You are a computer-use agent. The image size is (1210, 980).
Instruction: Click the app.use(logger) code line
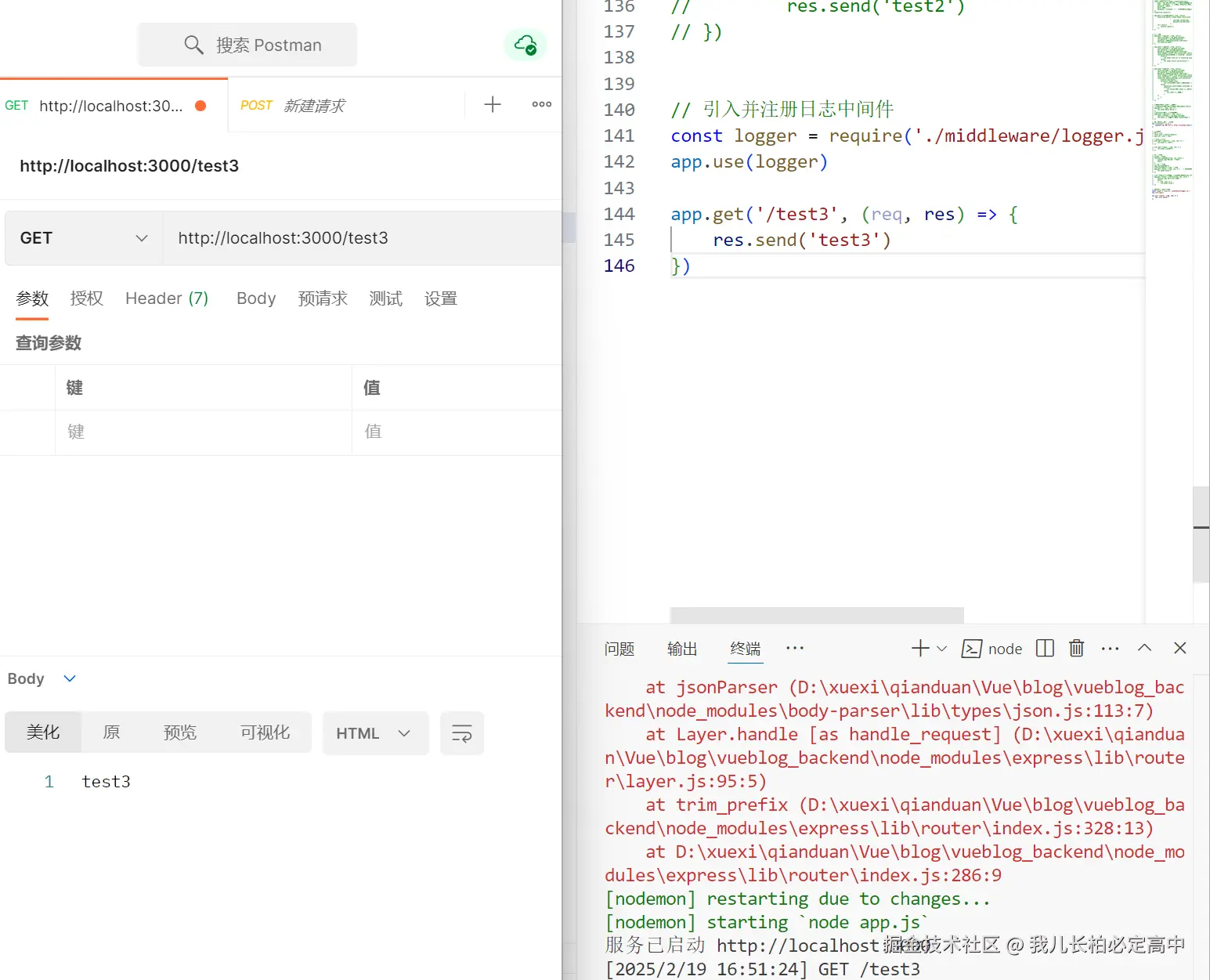point(749,162)
